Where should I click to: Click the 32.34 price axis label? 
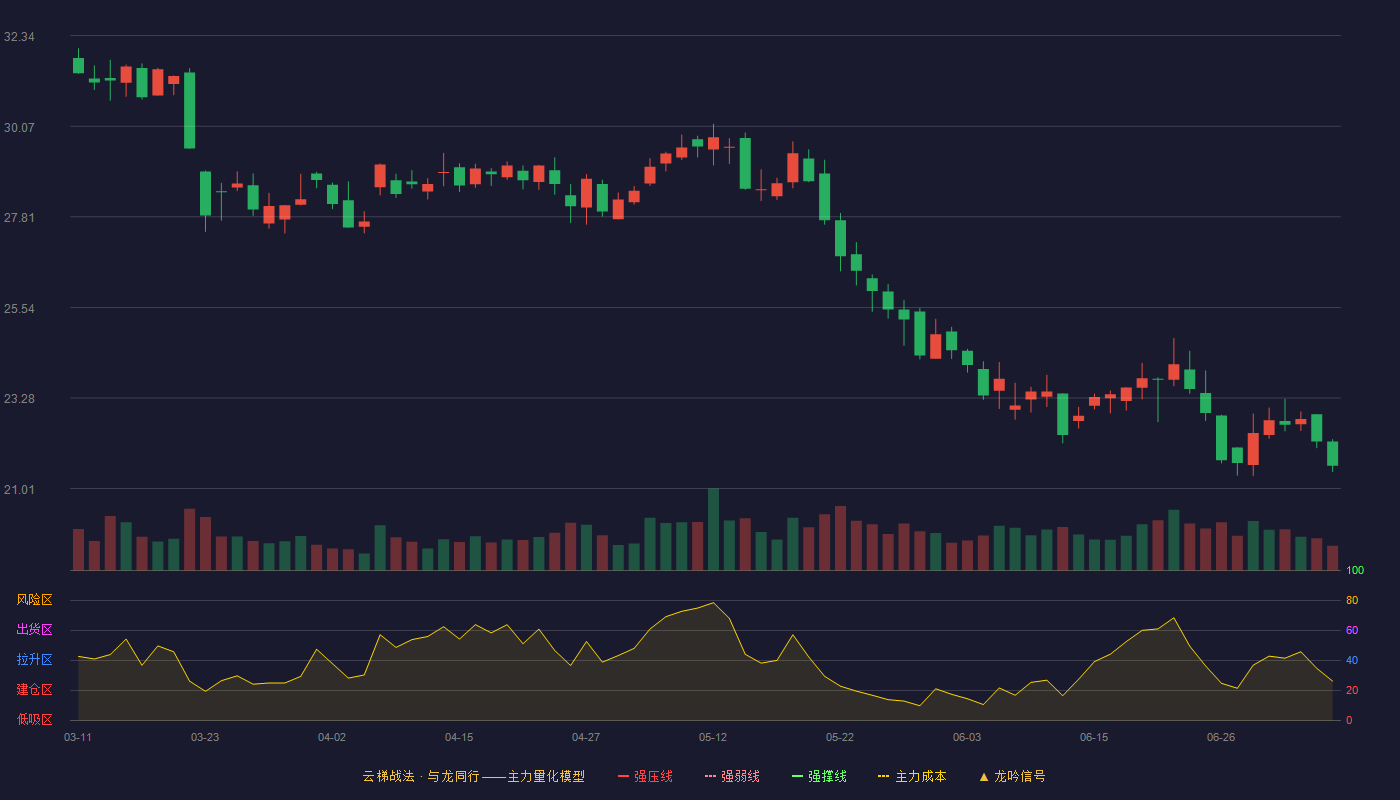[x=19, y=37]
